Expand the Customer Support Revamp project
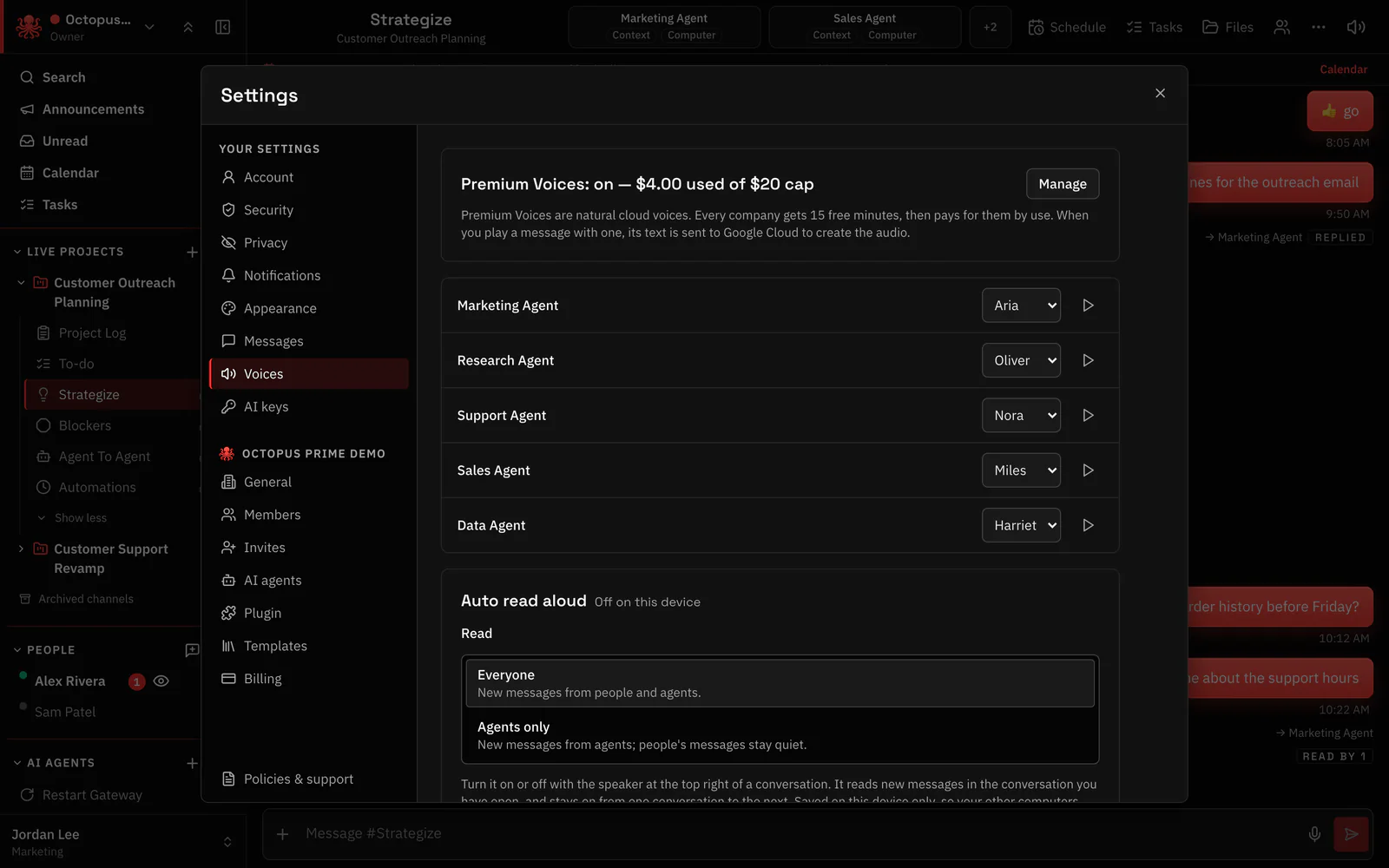This screenshot has width=1389, height=868. (22, 549)
